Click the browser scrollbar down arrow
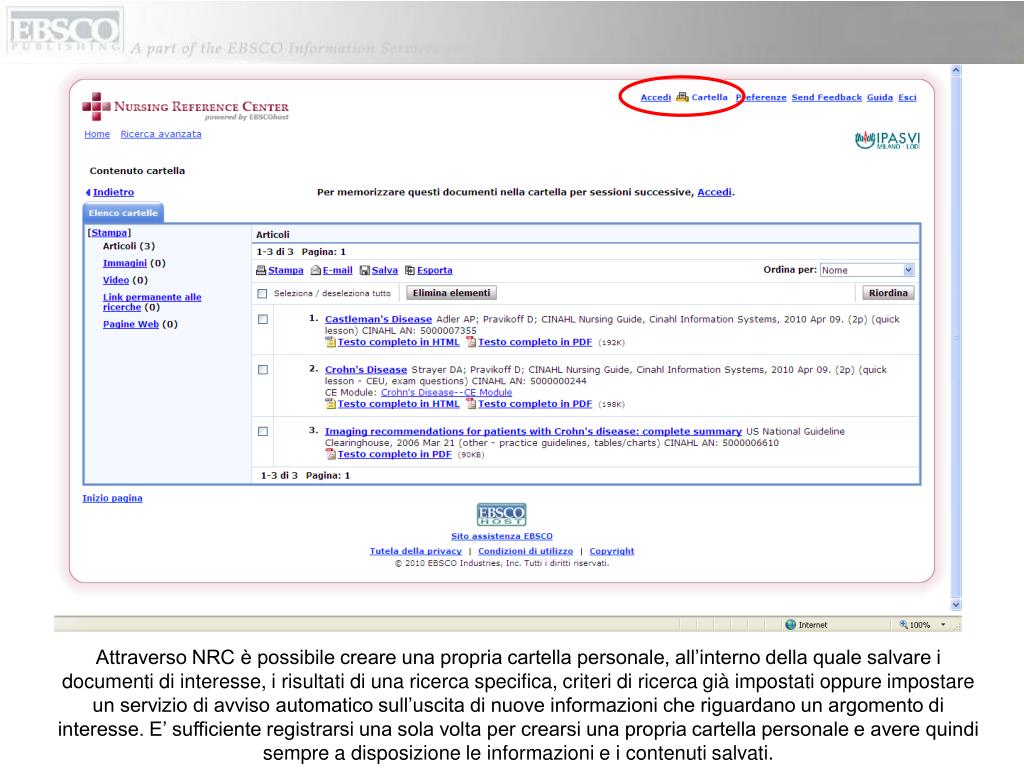Screen dimensions: 1024x768 [x=956, y=605]
